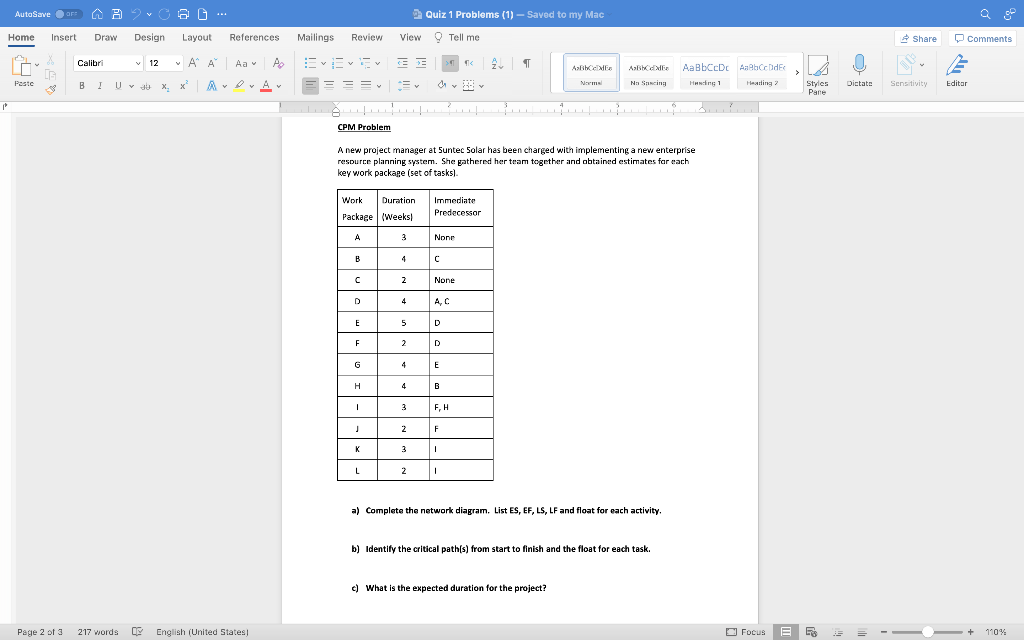Open the Design tab
The image size is (1024, 640).
[150, 37]
